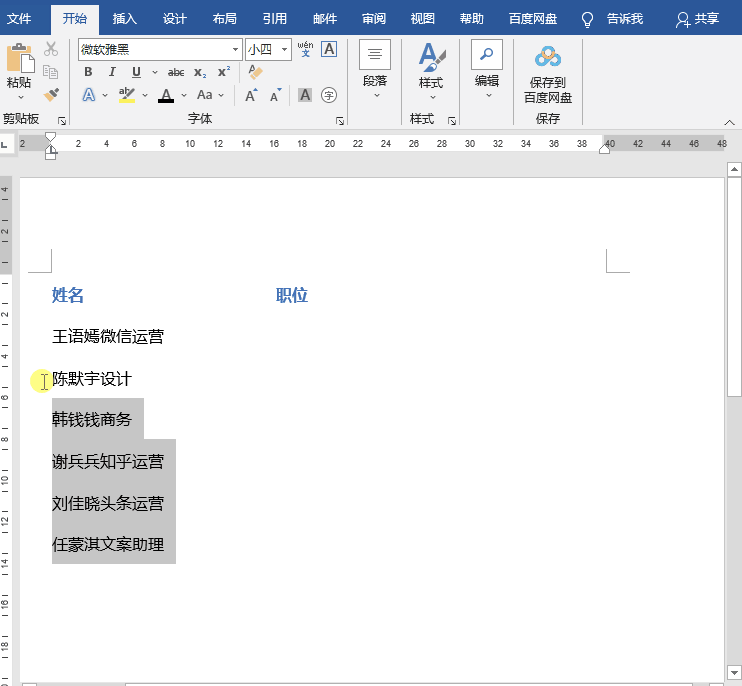Open the font name dropdown 微软雅黑
Viewport: 742px width, 686px height.
pyautogui.click(x=236, y=49)
